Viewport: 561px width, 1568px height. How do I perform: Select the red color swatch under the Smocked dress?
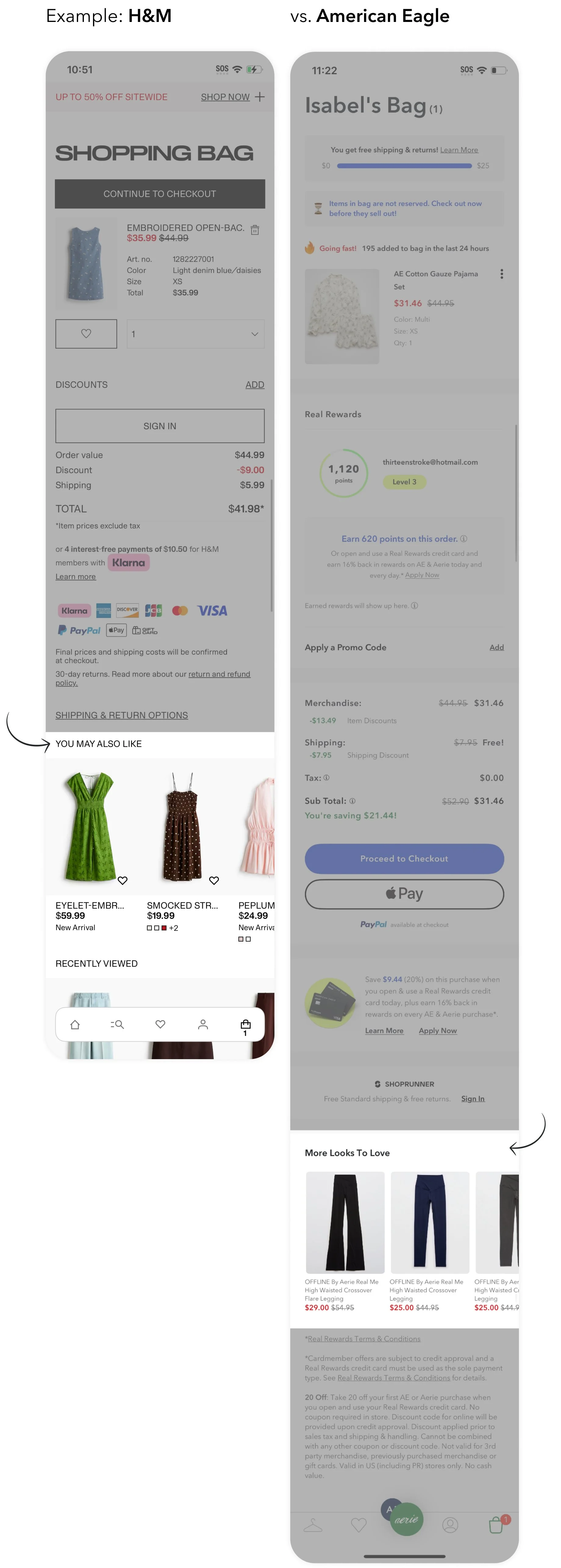click(164, 928)
